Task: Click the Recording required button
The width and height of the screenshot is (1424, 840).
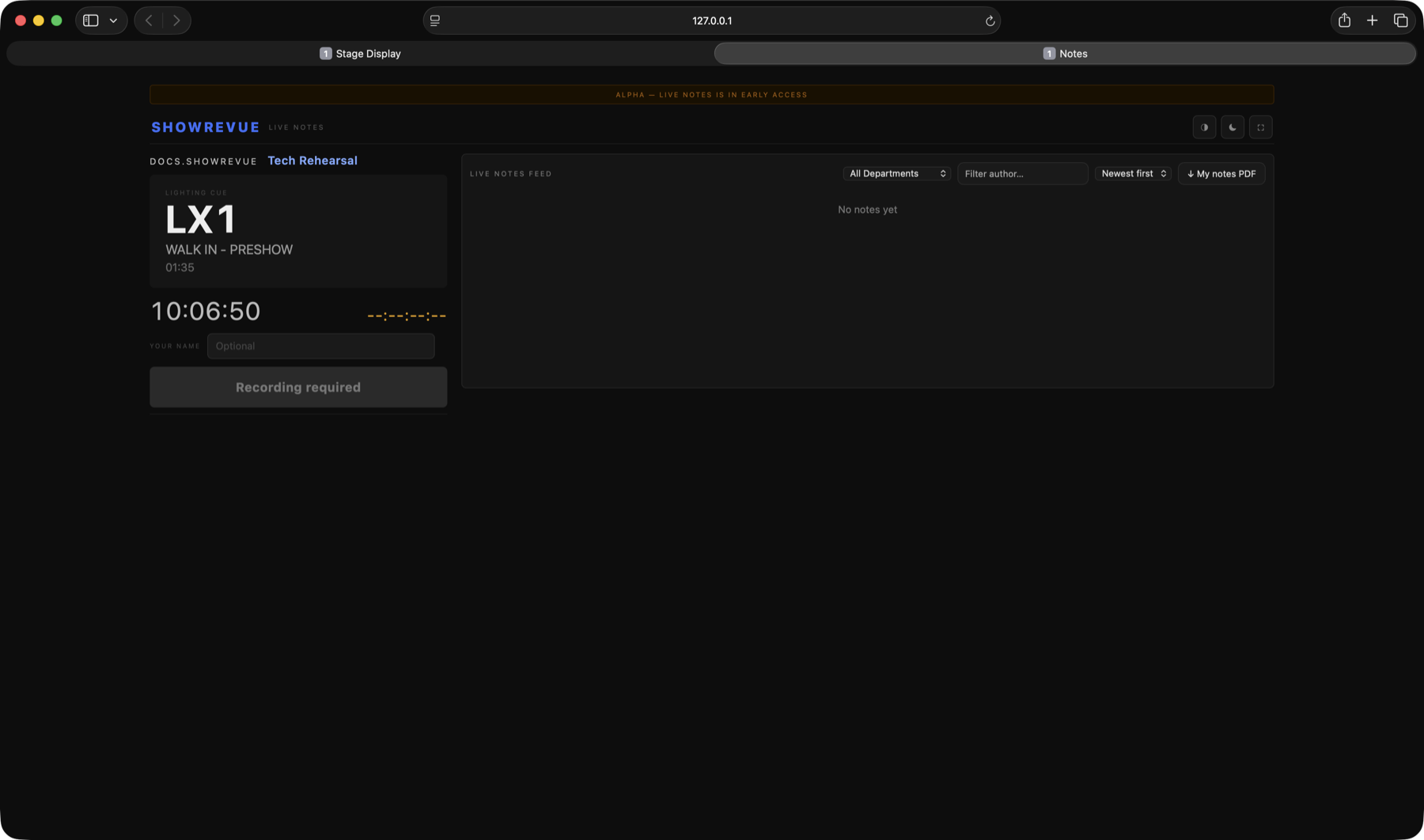Action: click(298, 387)
